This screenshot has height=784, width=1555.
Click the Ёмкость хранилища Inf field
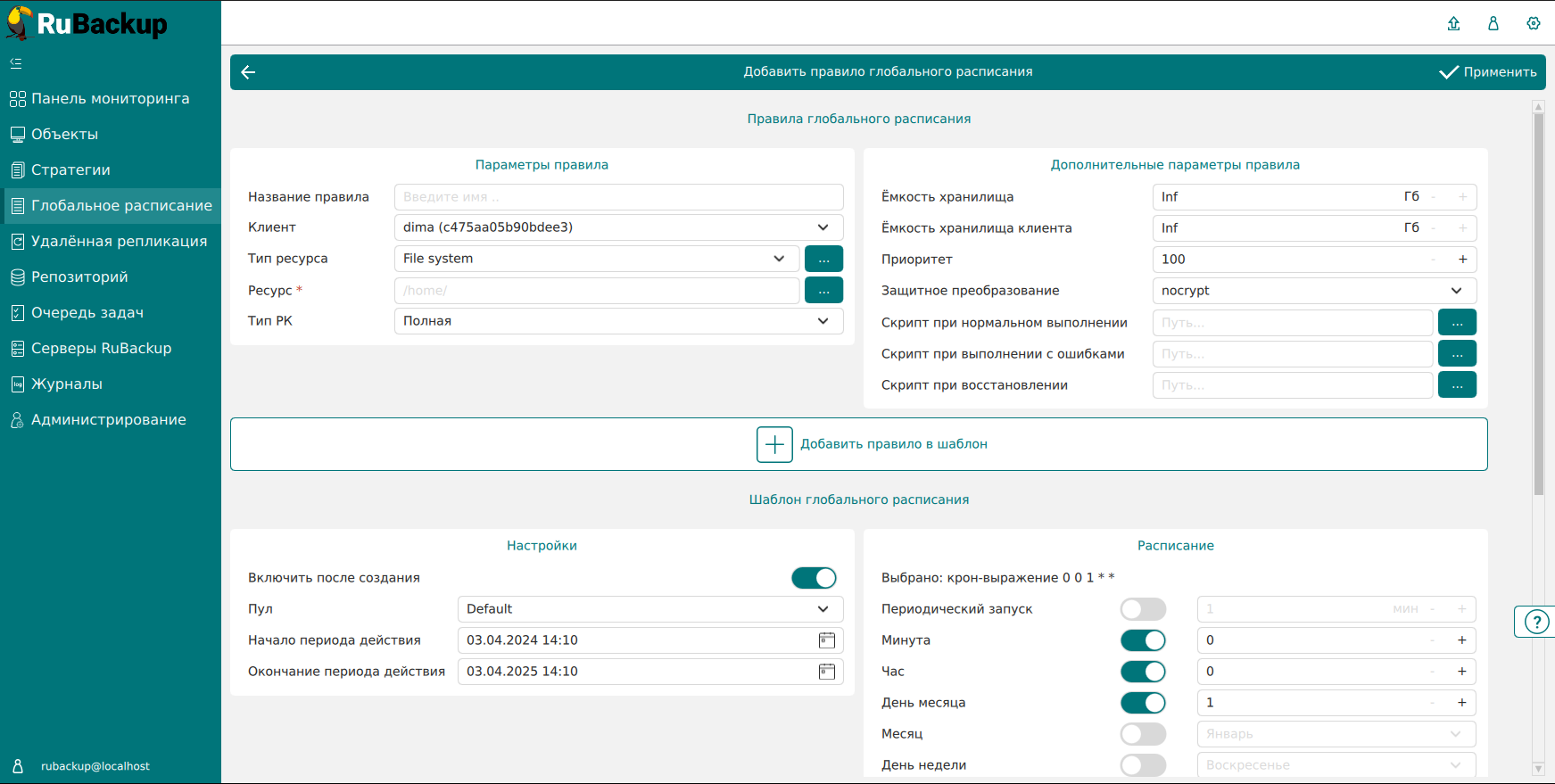click(x=1314, y=197)
